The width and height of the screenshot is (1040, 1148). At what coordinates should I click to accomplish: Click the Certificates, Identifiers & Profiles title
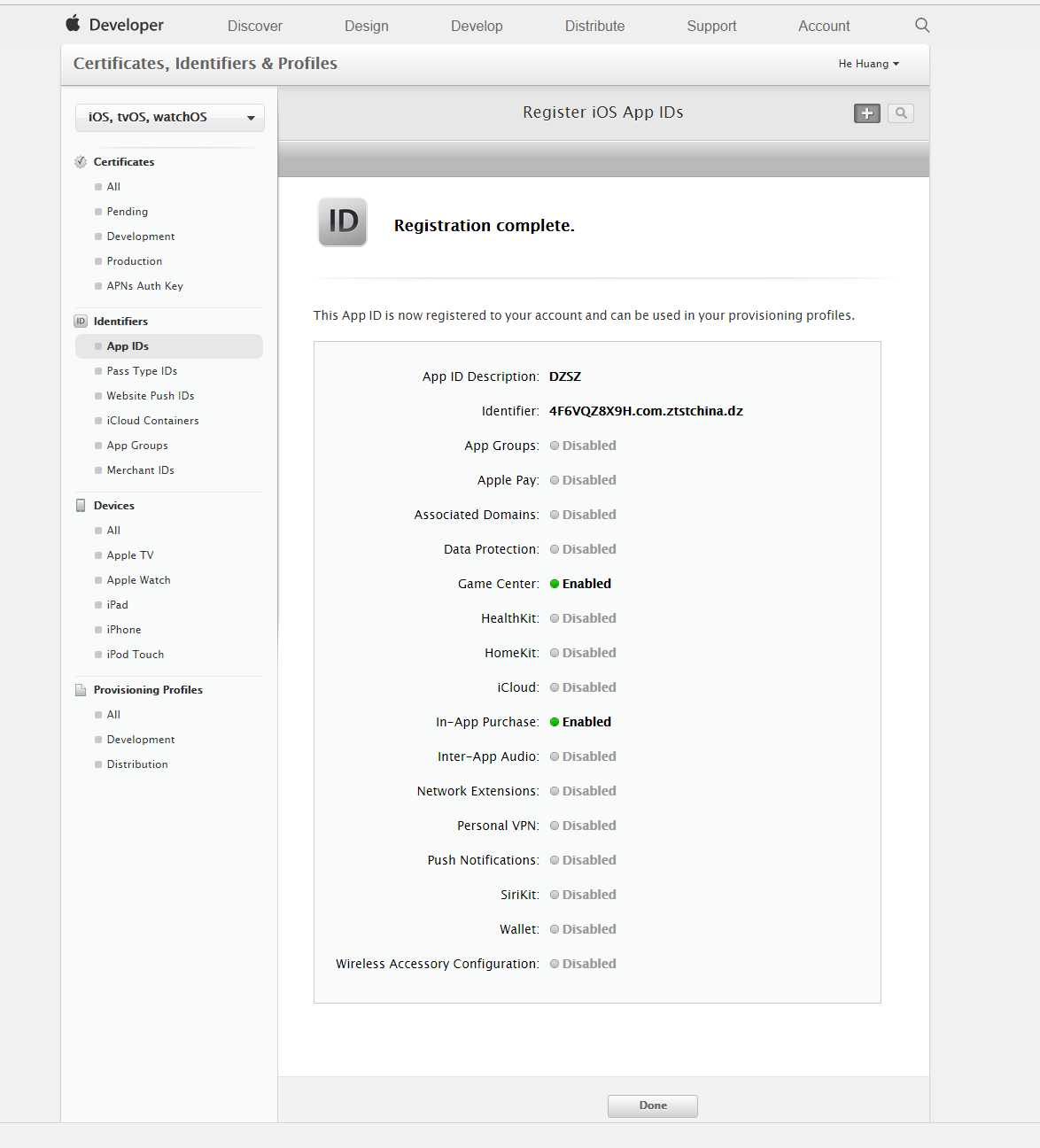206,64
